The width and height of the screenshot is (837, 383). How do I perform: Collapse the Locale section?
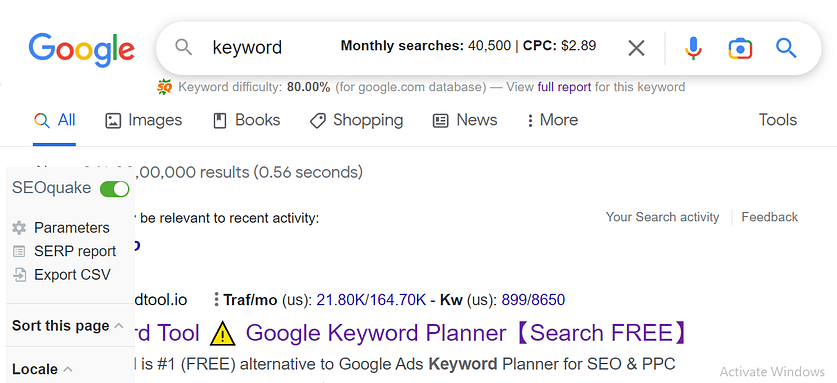point(68,369)
